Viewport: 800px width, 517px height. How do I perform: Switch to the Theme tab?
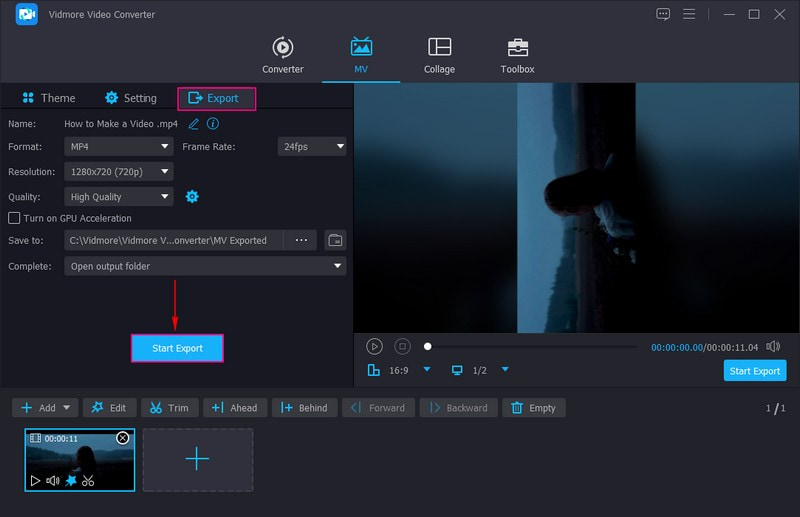tap(48, 98)
